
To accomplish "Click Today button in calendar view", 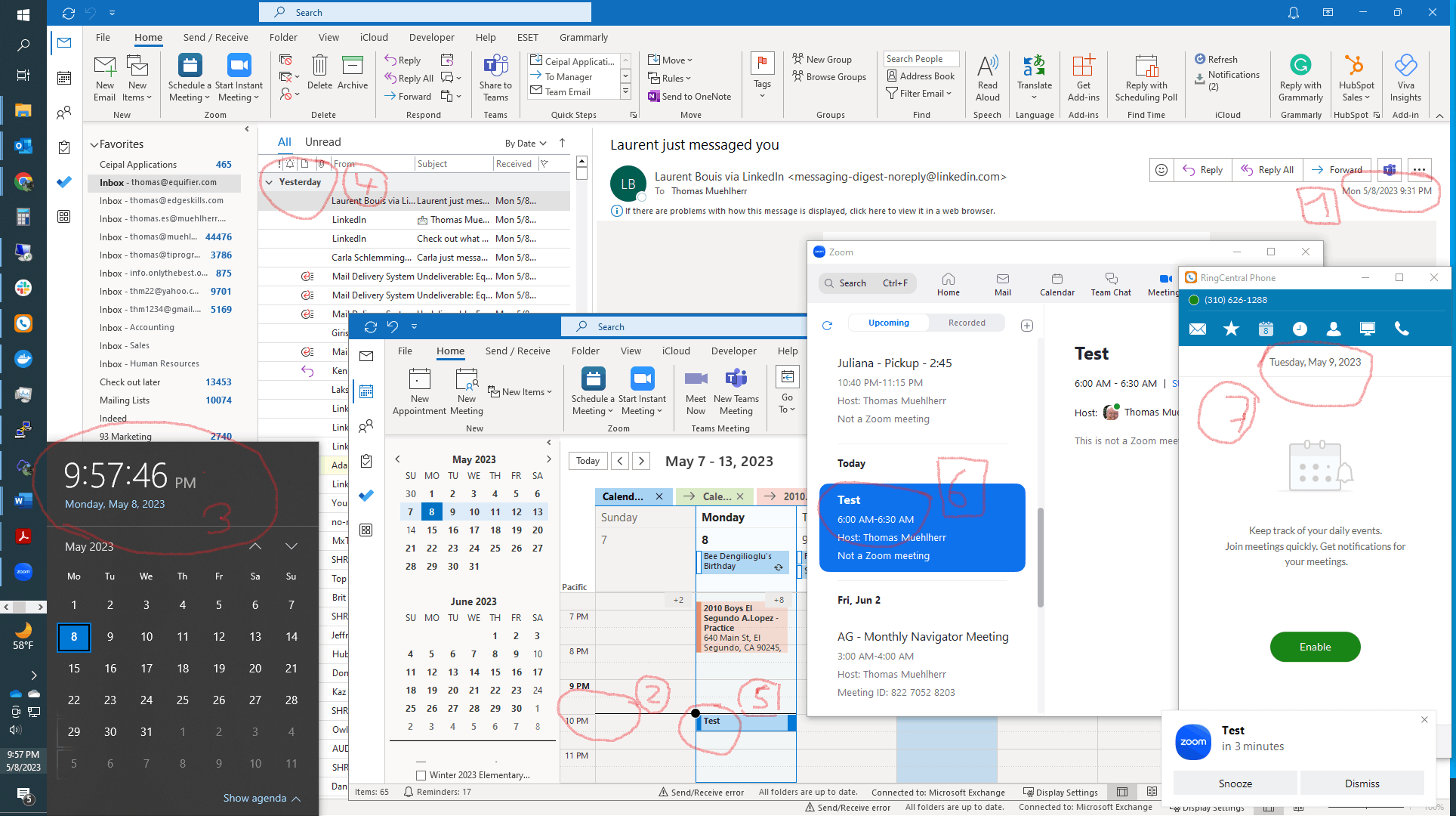I will click(588, 461).
